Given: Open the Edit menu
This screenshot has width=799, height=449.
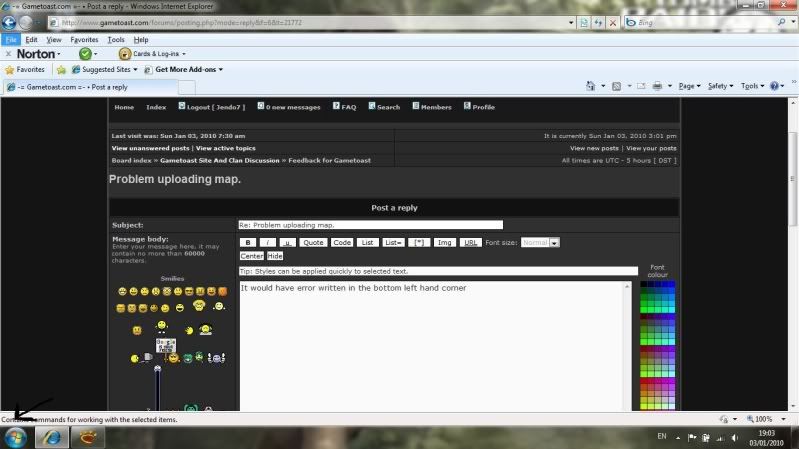Looking at the screenshot, I should pos(31,40).
